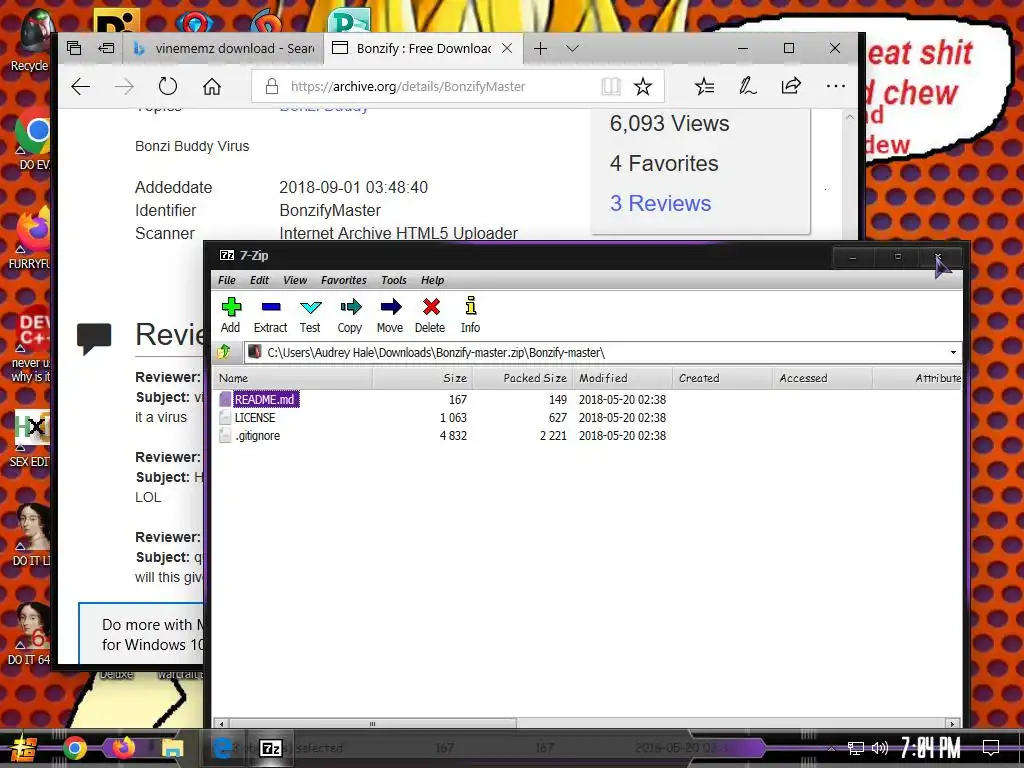Click the 7-Zip horizontal scrollbar thumb

coord(372,724)
